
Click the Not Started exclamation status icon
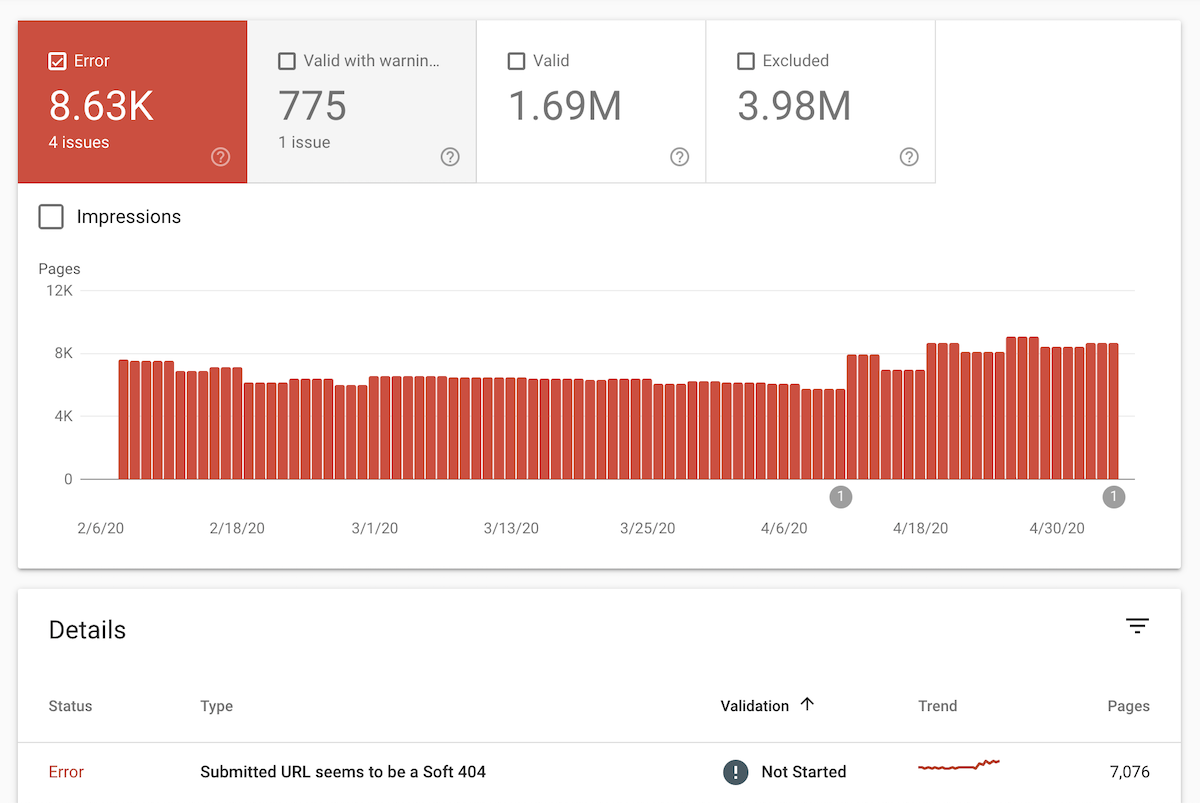point(736,772)
